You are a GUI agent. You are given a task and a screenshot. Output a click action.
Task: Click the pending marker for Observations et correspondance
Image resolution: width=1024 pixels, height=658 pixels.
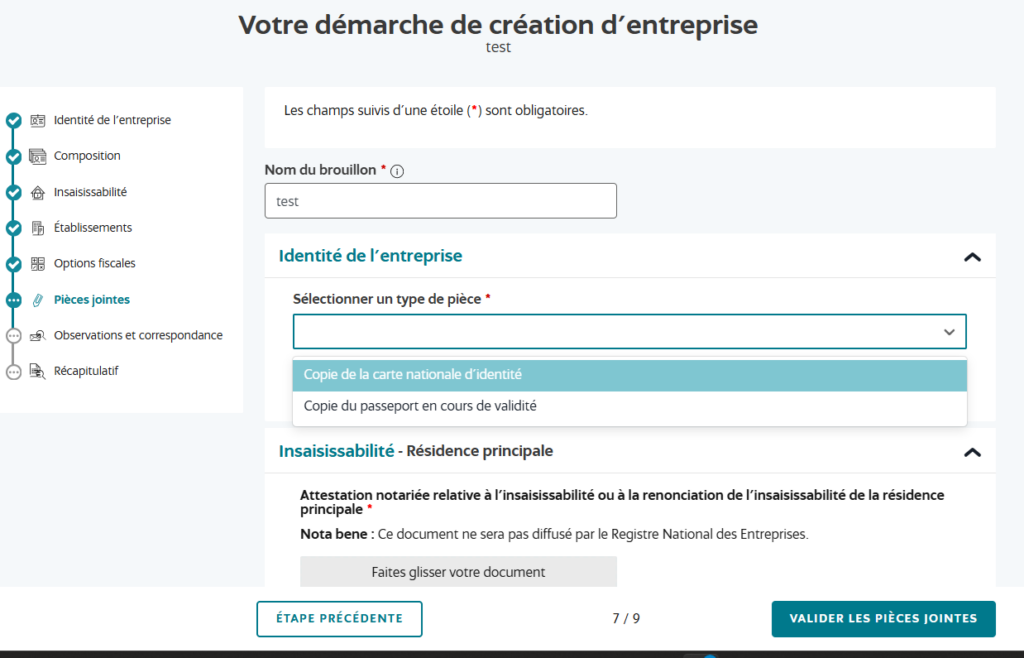[x=14, y=336]
